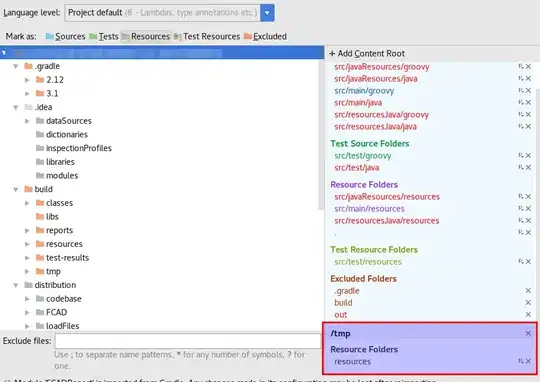Edit properties of src/main/resources
The height and width of the screenshot is (382, 540).
click(x=521, y=208)
